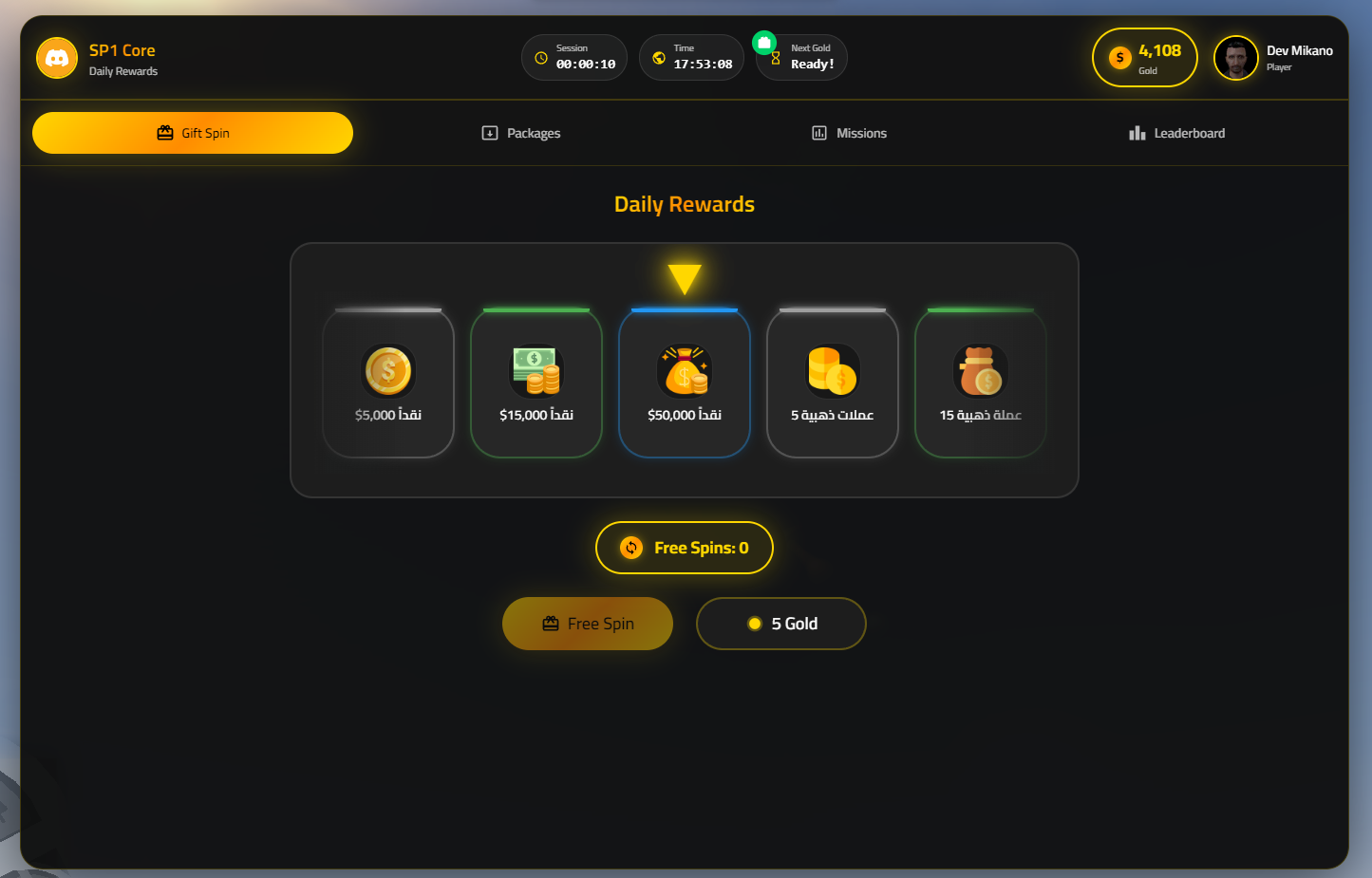
Task: Click the session clock icon
Action: coord(542,57)
